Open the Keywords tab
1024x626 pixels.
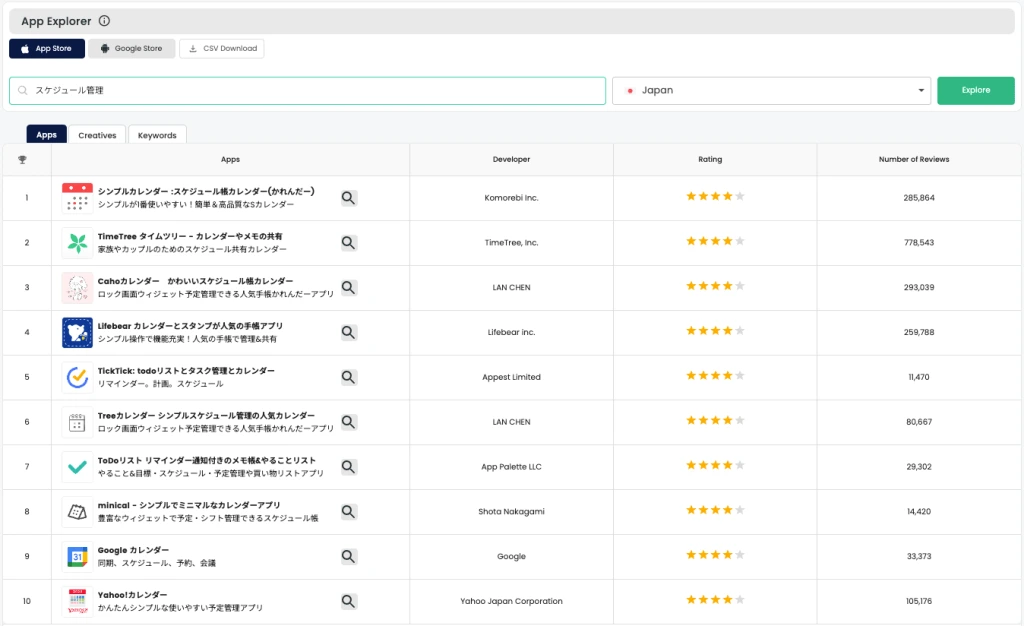(157, 133)
